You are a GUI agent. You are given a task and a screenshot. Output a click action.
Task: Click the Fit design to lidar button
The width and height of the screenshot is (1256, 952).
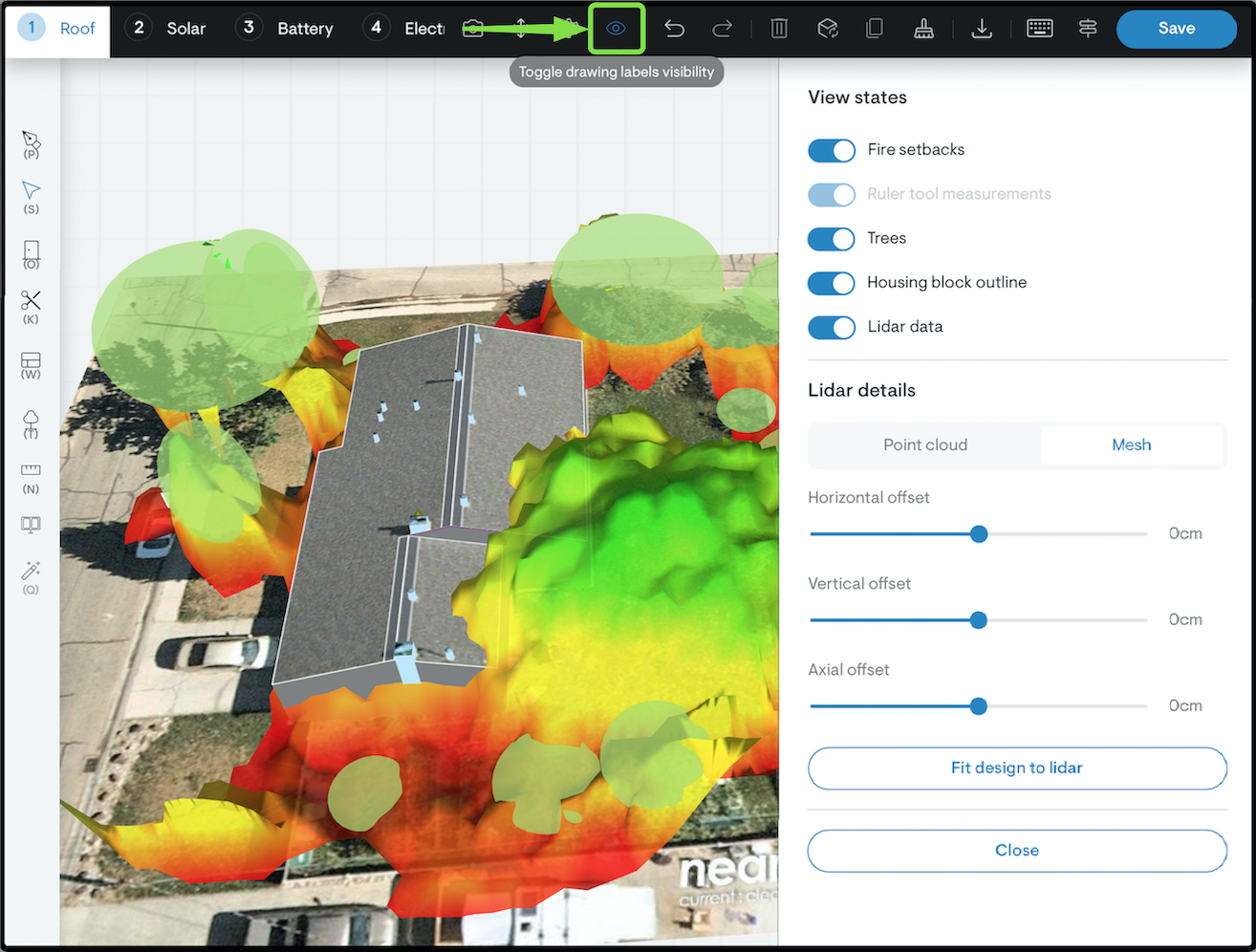[1017, 768]
